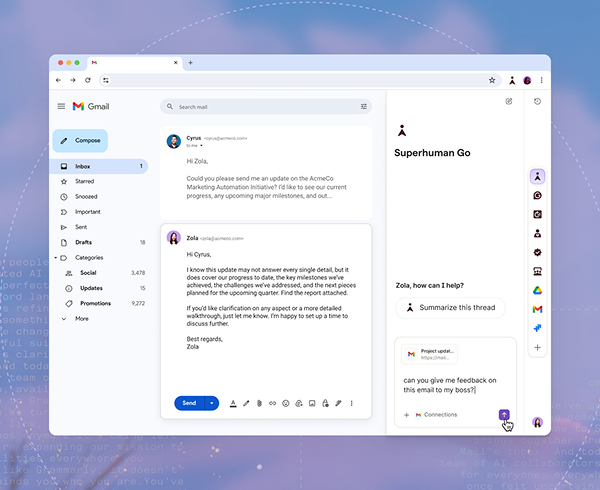Start a new chat in Superhuman Go
600x490 pixels.
click(509, 101)
